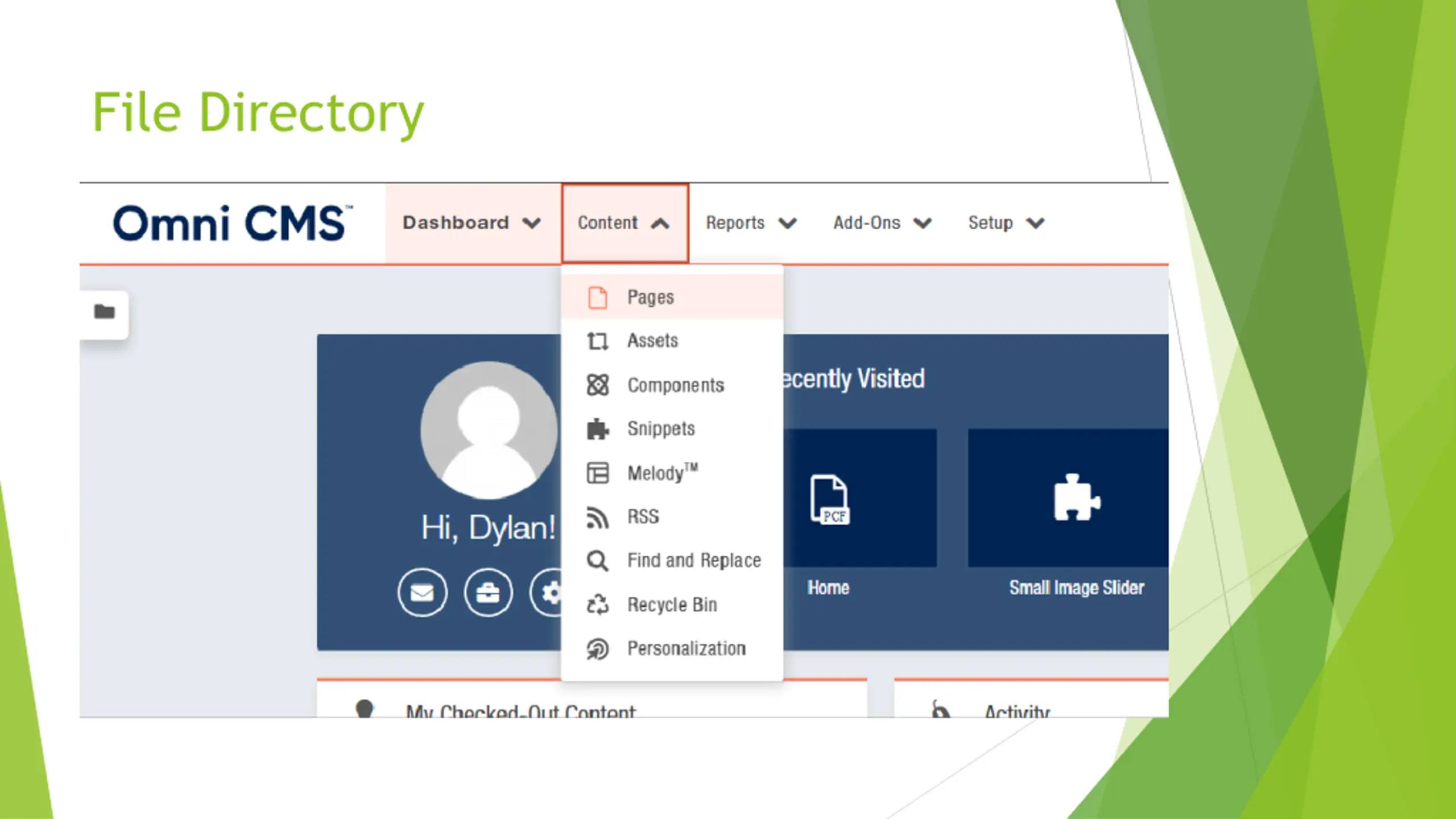Expand the Add-Ons menu
This screenshot has height=819, width=1456.
882,223
